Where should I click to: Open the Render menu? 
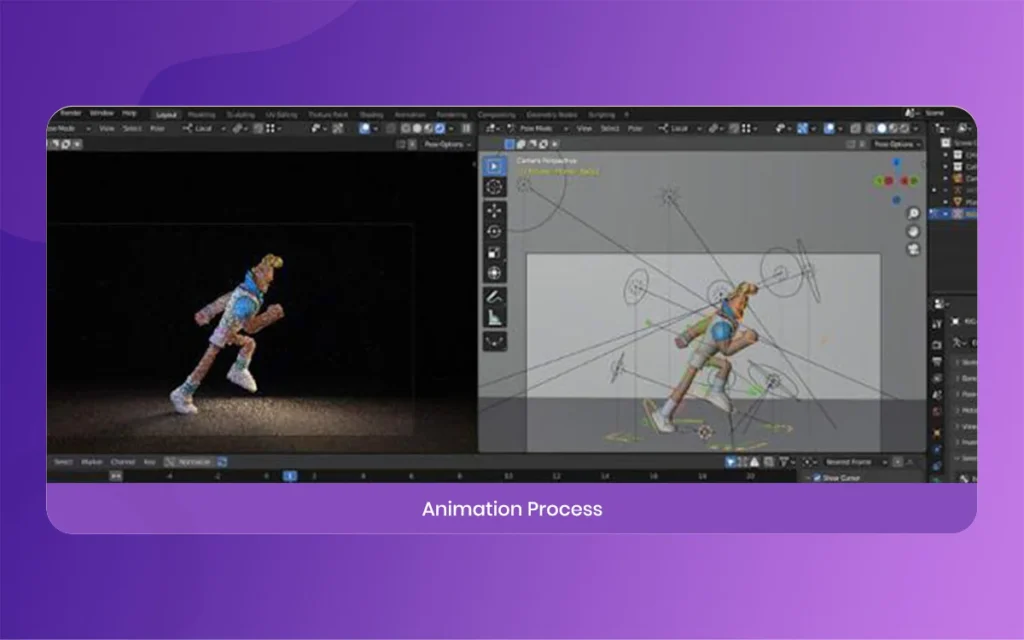[x=70, y=113]
